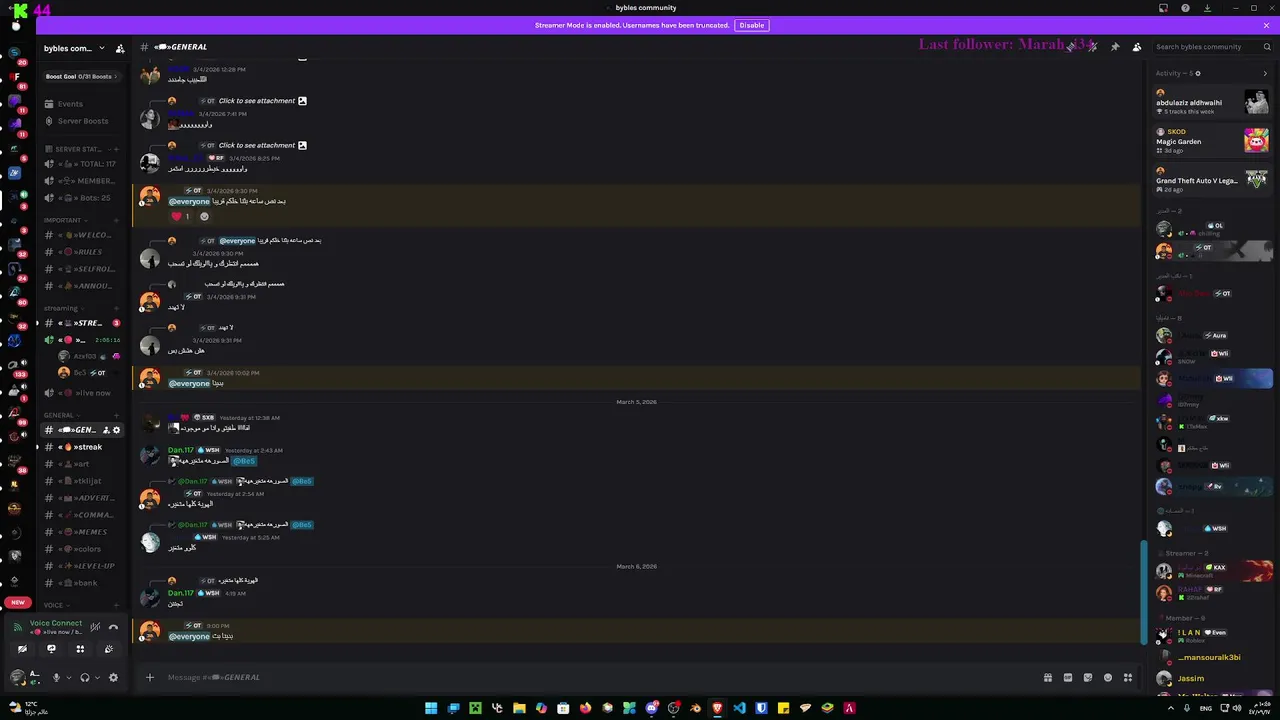Open User Settings gear

(113, 677)
